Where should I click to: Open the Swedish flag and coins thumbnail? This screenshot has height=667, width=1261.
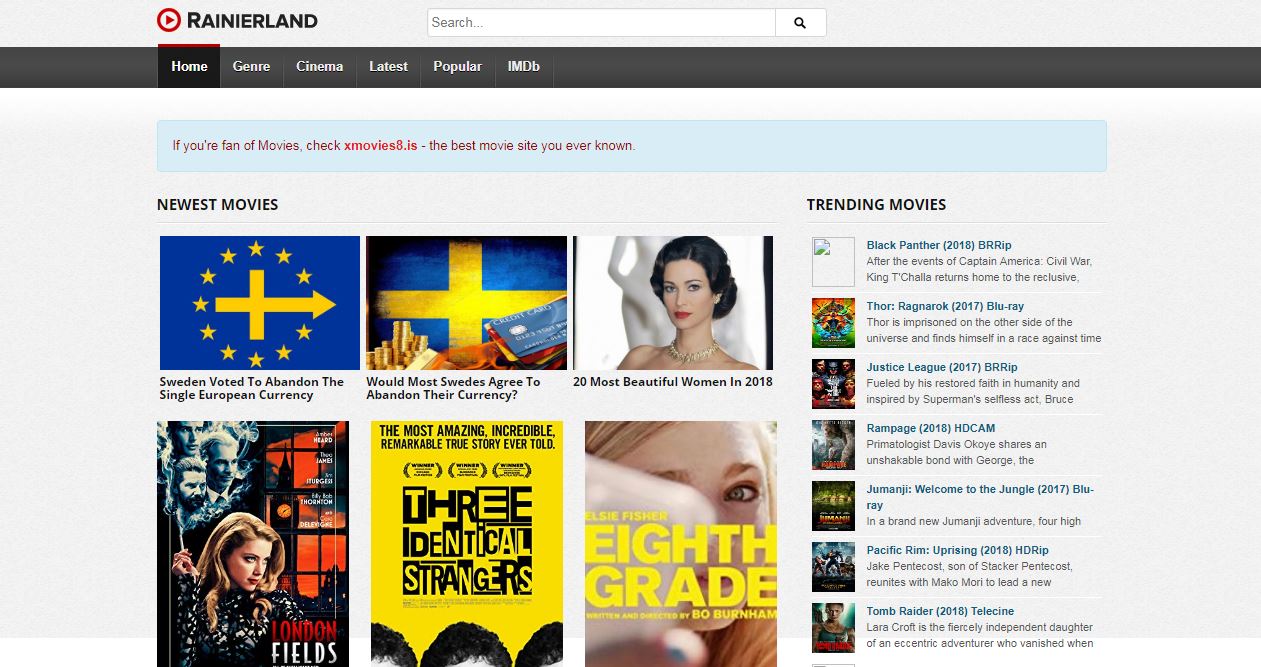pyautogui.click(x=466, y=303)
